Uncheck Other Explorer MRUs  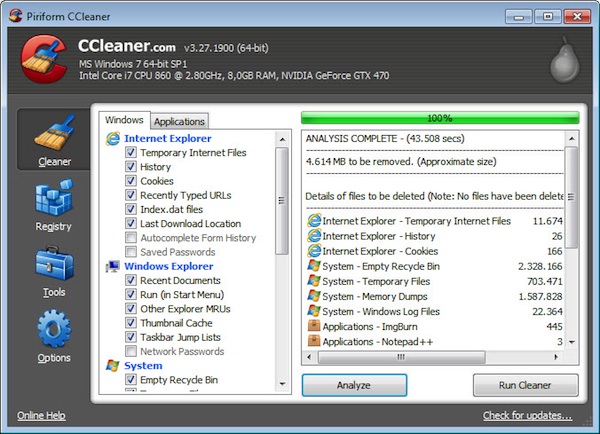[131, 308]
